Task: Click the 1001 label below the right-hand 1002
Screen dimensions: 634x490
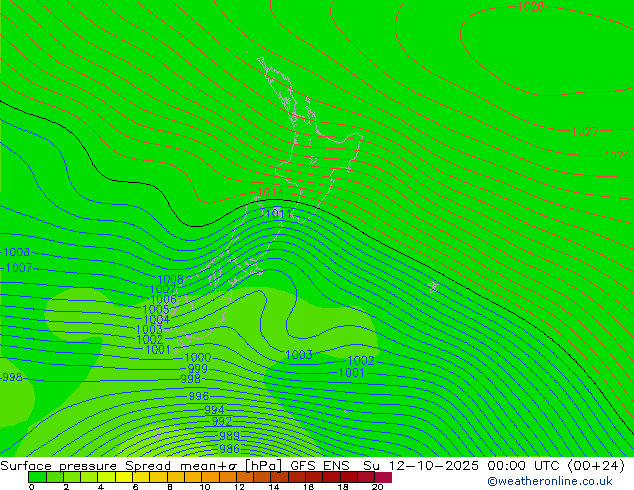Action: click(x=351, y=373)
